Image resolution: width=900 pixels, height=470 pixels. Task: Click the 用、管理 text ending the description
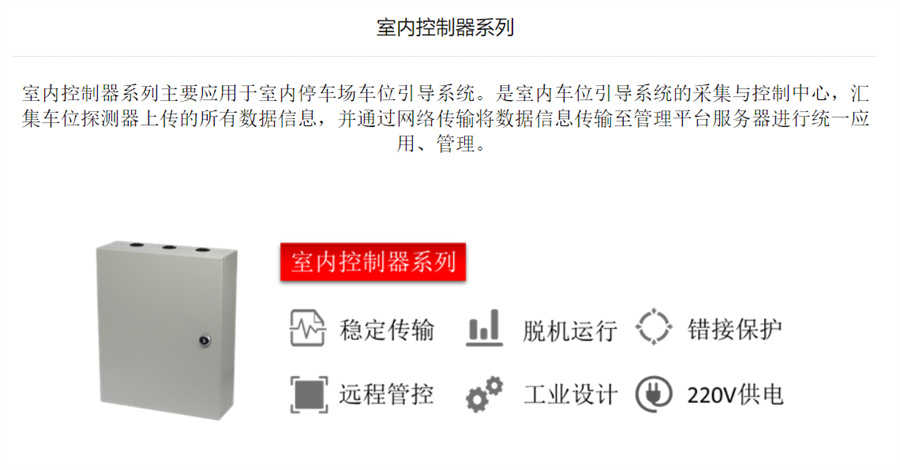point(441,143)
